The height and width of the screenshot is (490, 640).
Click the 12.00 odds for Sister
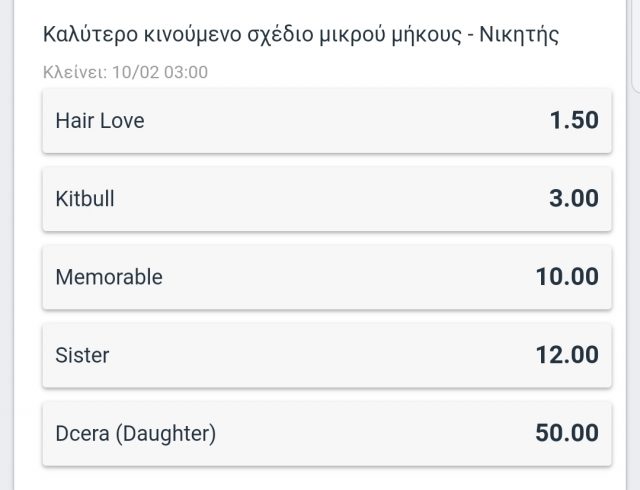567,355
